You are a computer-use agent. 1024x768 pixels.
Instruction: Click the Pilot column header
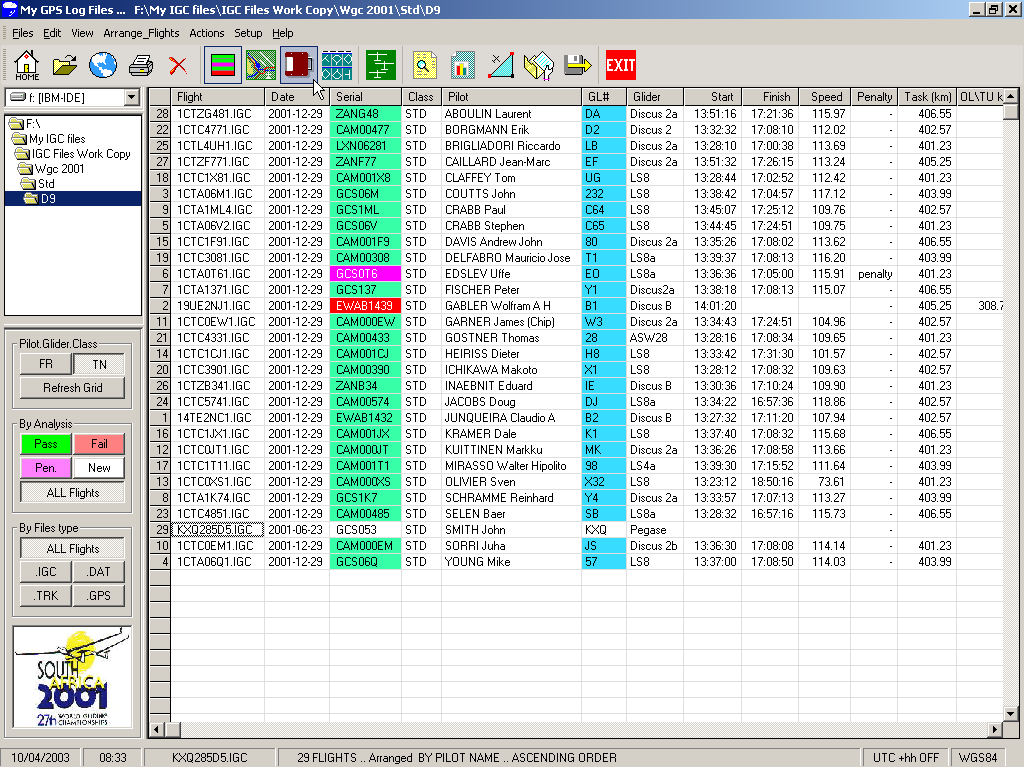[510, 97]
